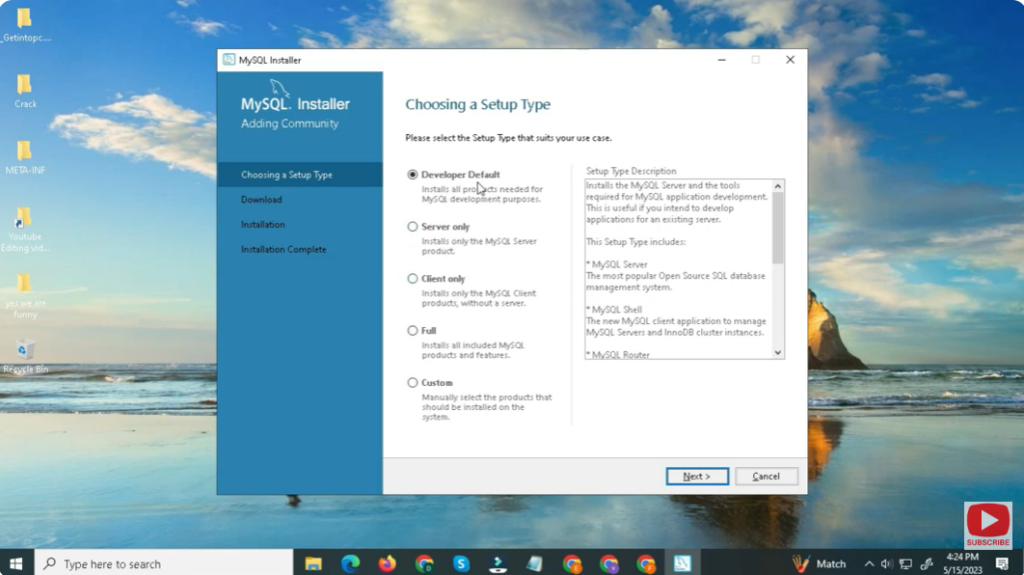Image resolution: width=1024 pixels, height=575 pixels.
Task: Click the Next button
Action: coord(697,476)
